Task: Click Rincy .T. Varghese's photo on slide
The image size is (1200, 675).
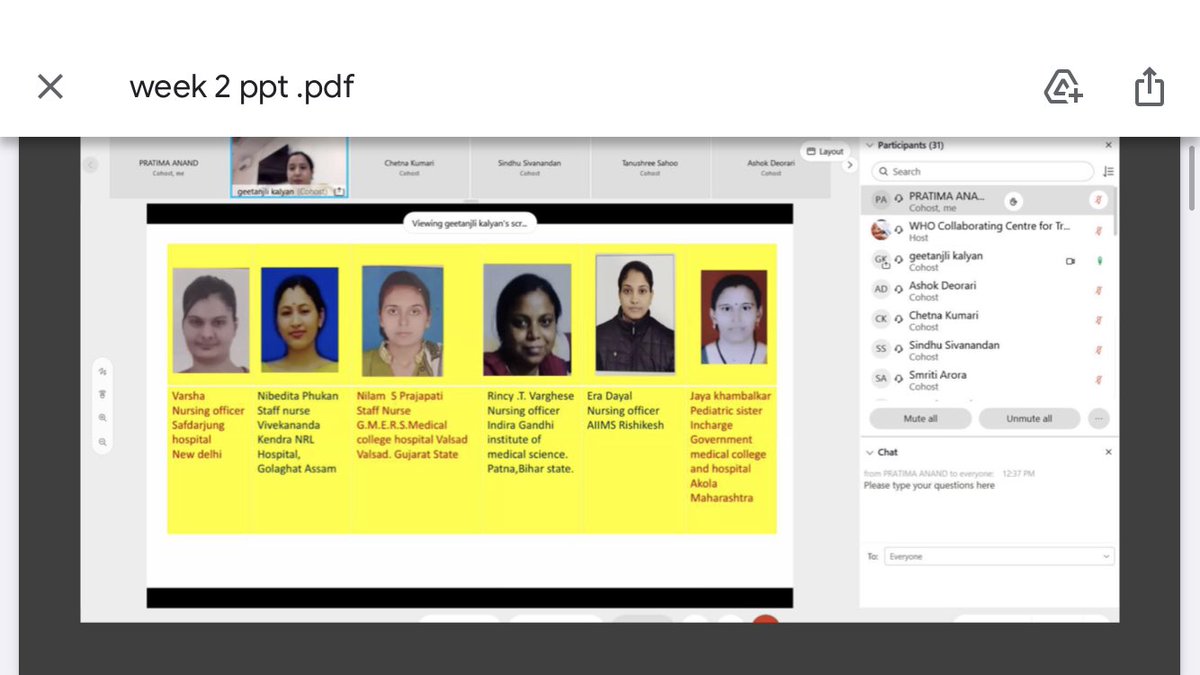Action: click(527, 319)
